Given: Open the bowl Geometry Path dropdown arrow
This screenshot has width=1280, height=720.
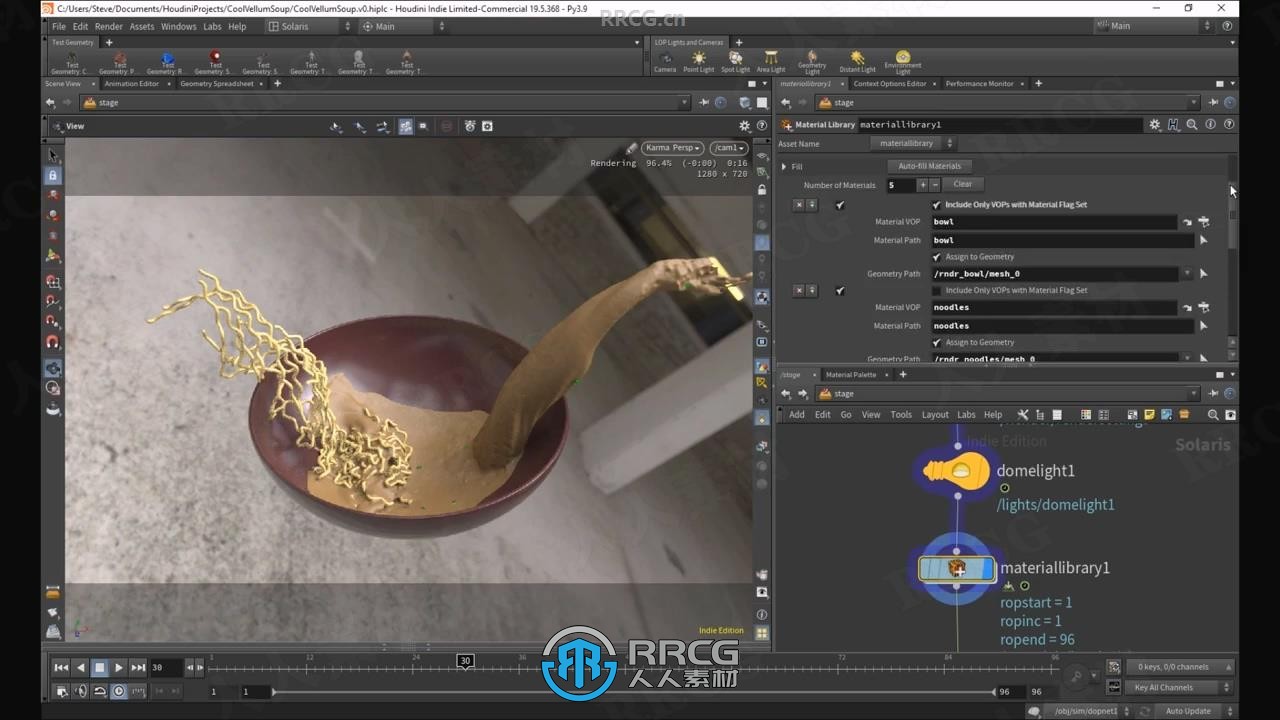Looking at the screenshot, I should [x=1188, y=274].
